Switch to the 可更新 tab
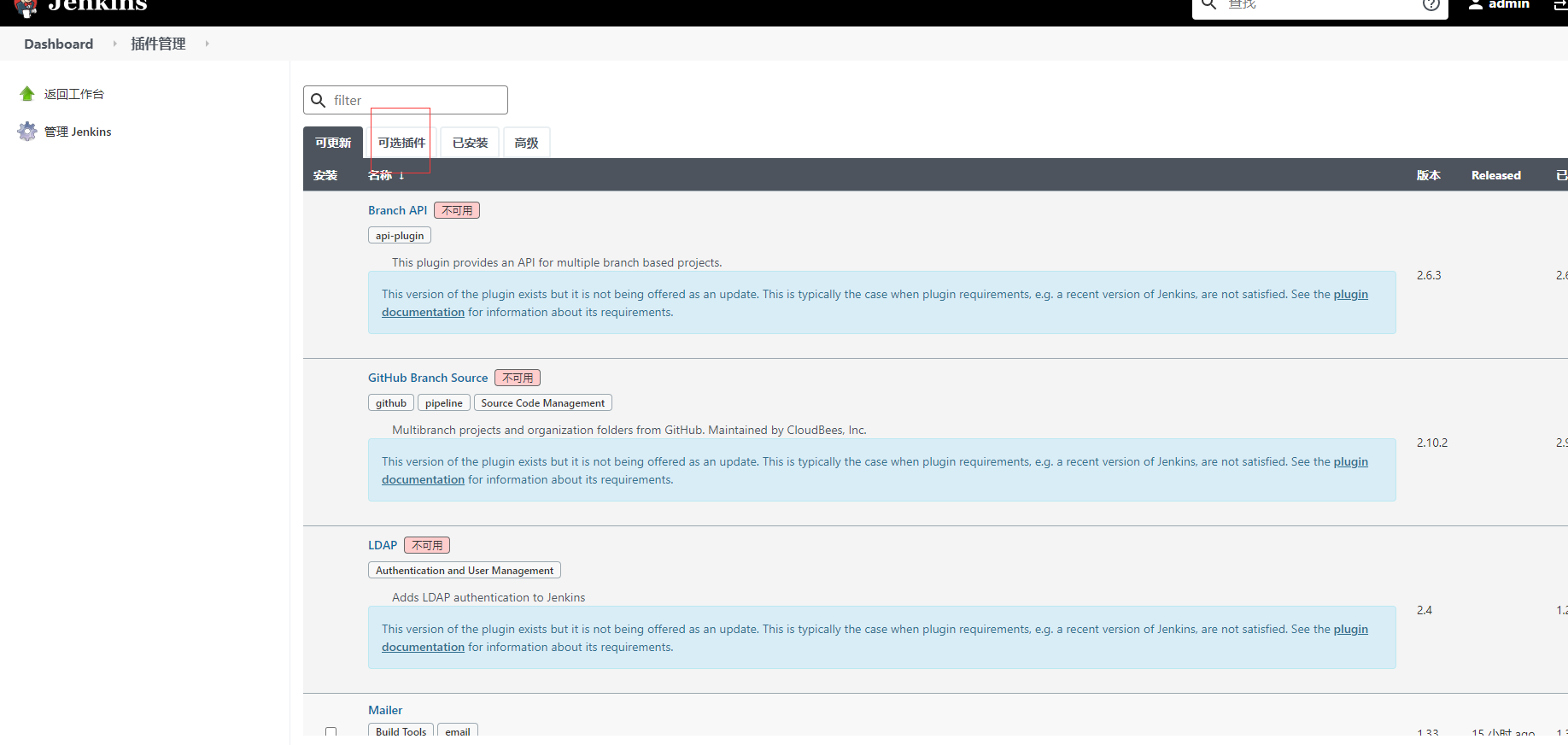Viewport: 1568px width, 745px height. (x=333, y=143)
